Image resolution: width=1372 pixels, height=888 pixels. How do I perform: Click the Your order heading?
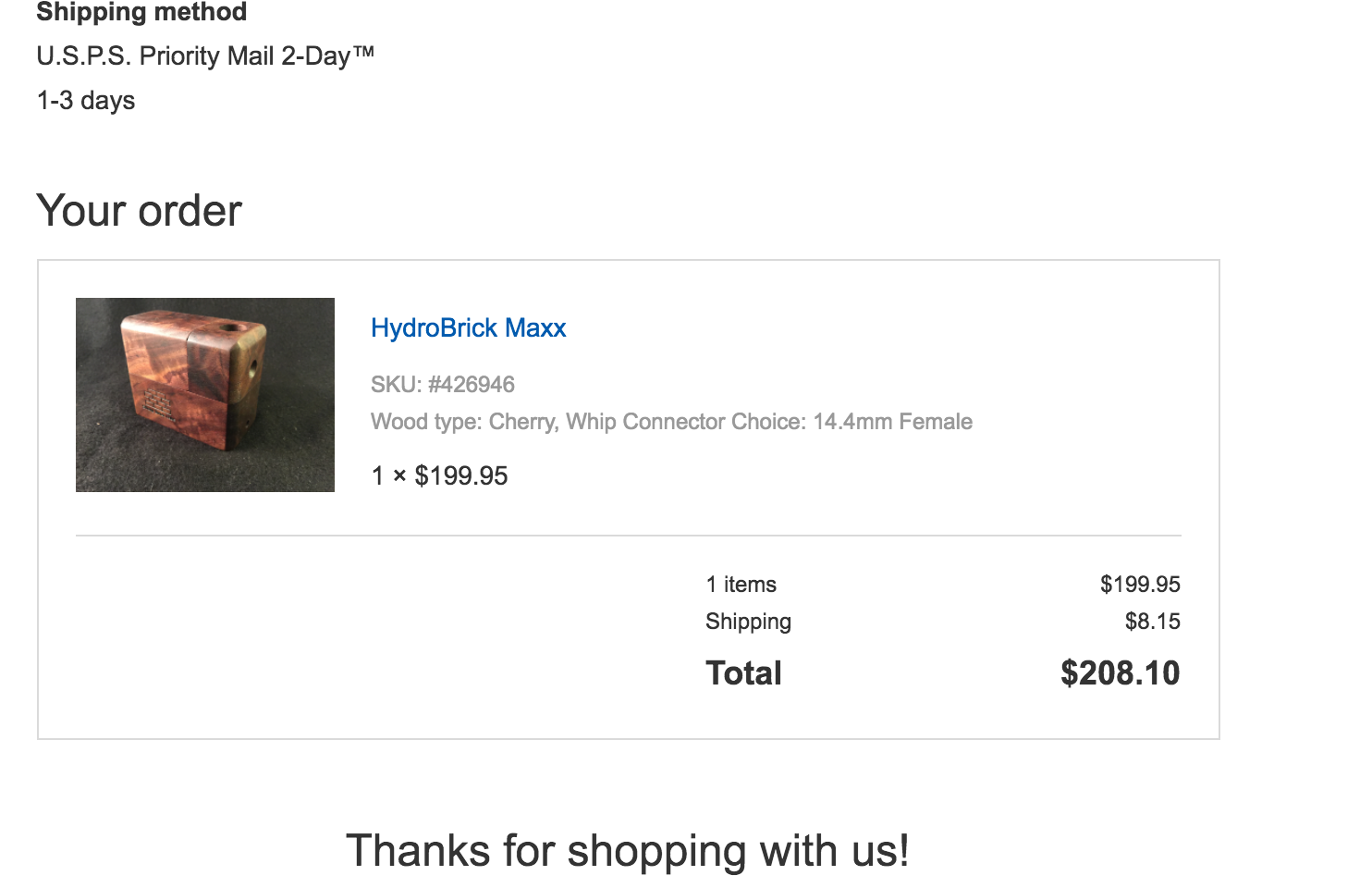(x=140, y=211)
